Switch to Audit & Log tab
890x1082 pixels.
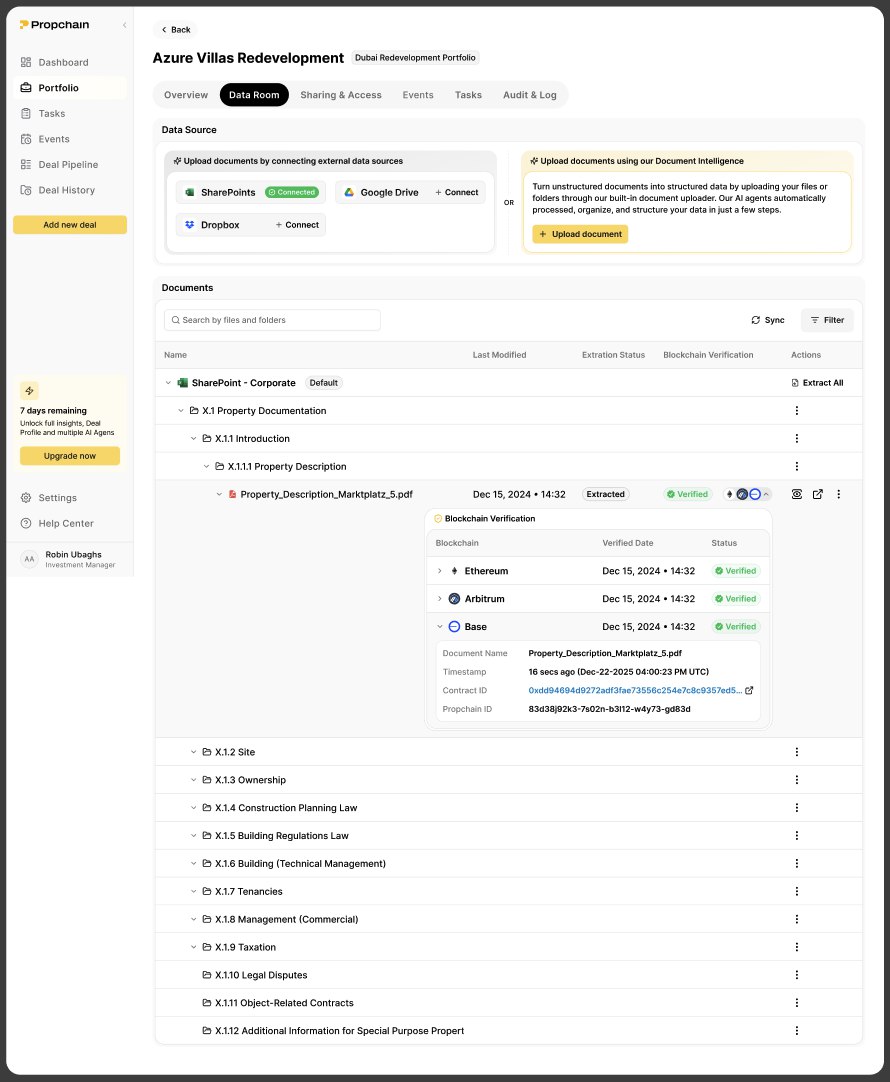tap(530, 95)
